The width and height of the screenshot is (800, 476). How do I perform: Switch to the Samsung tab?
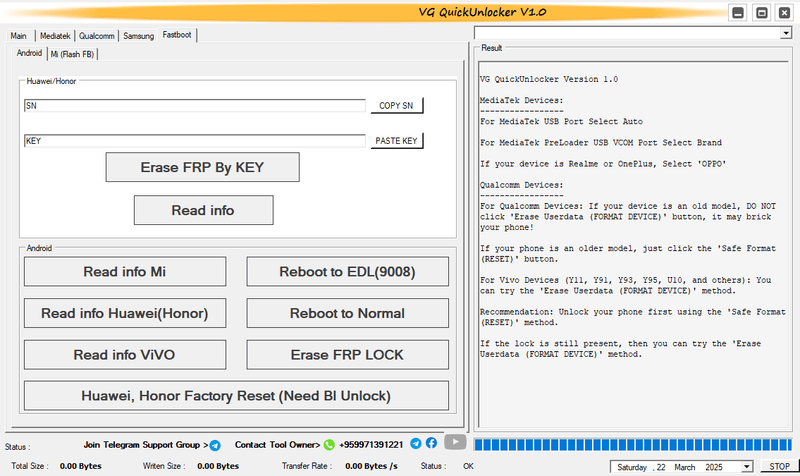[138, 36]
